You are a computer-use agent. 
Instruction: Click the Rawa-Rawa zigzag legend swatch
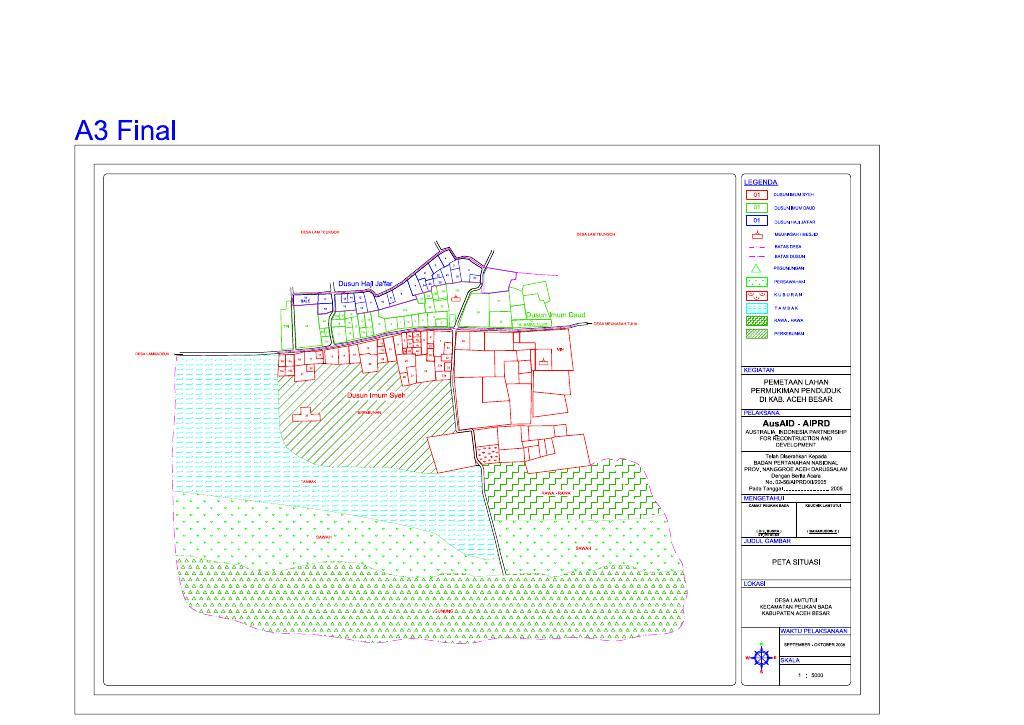pos(757,321)
